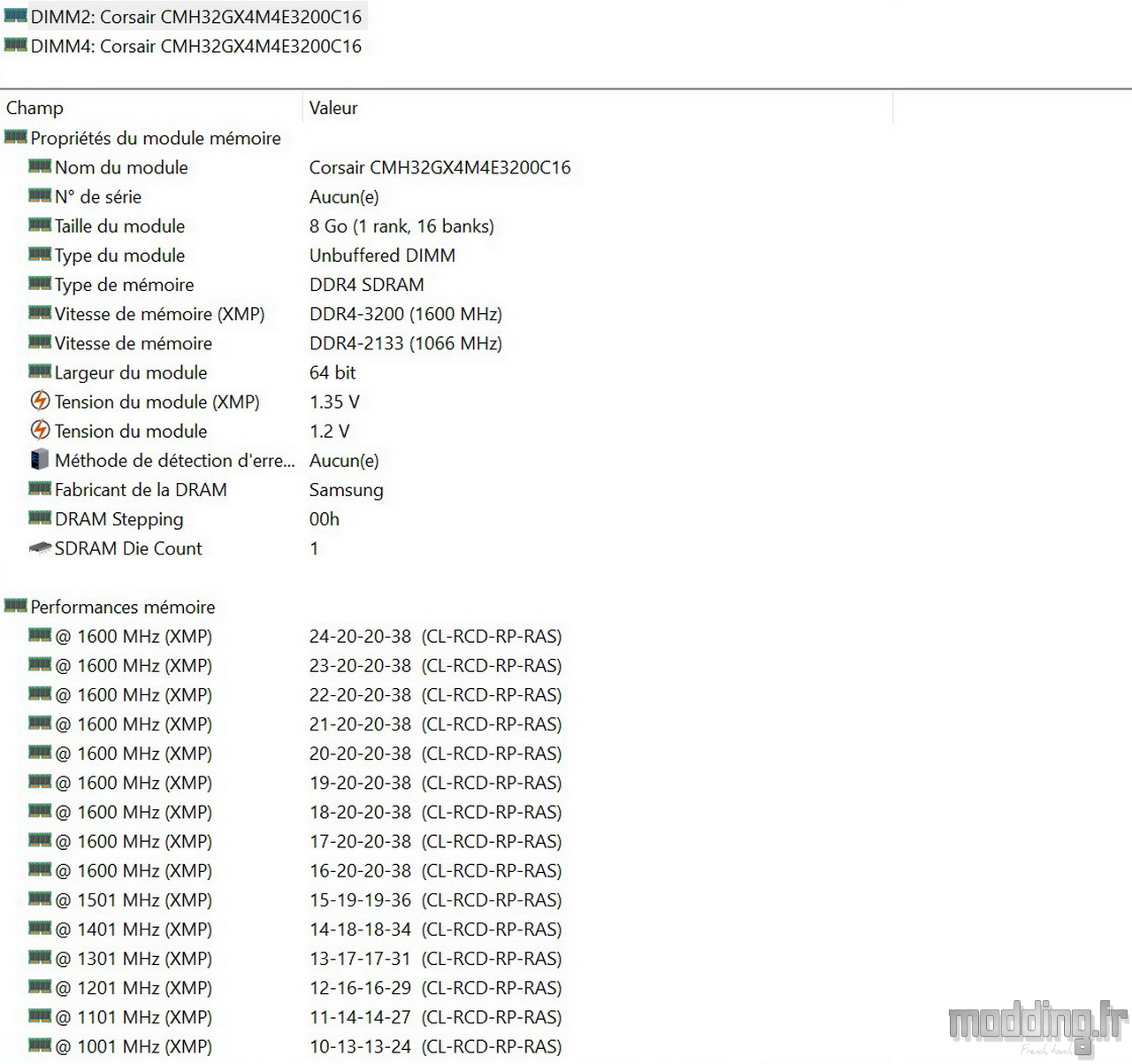Viewport: 1132px width, 1064px height.
Task: Click the icon beside Type de mémoire
Action: click(x=40, y=283)
